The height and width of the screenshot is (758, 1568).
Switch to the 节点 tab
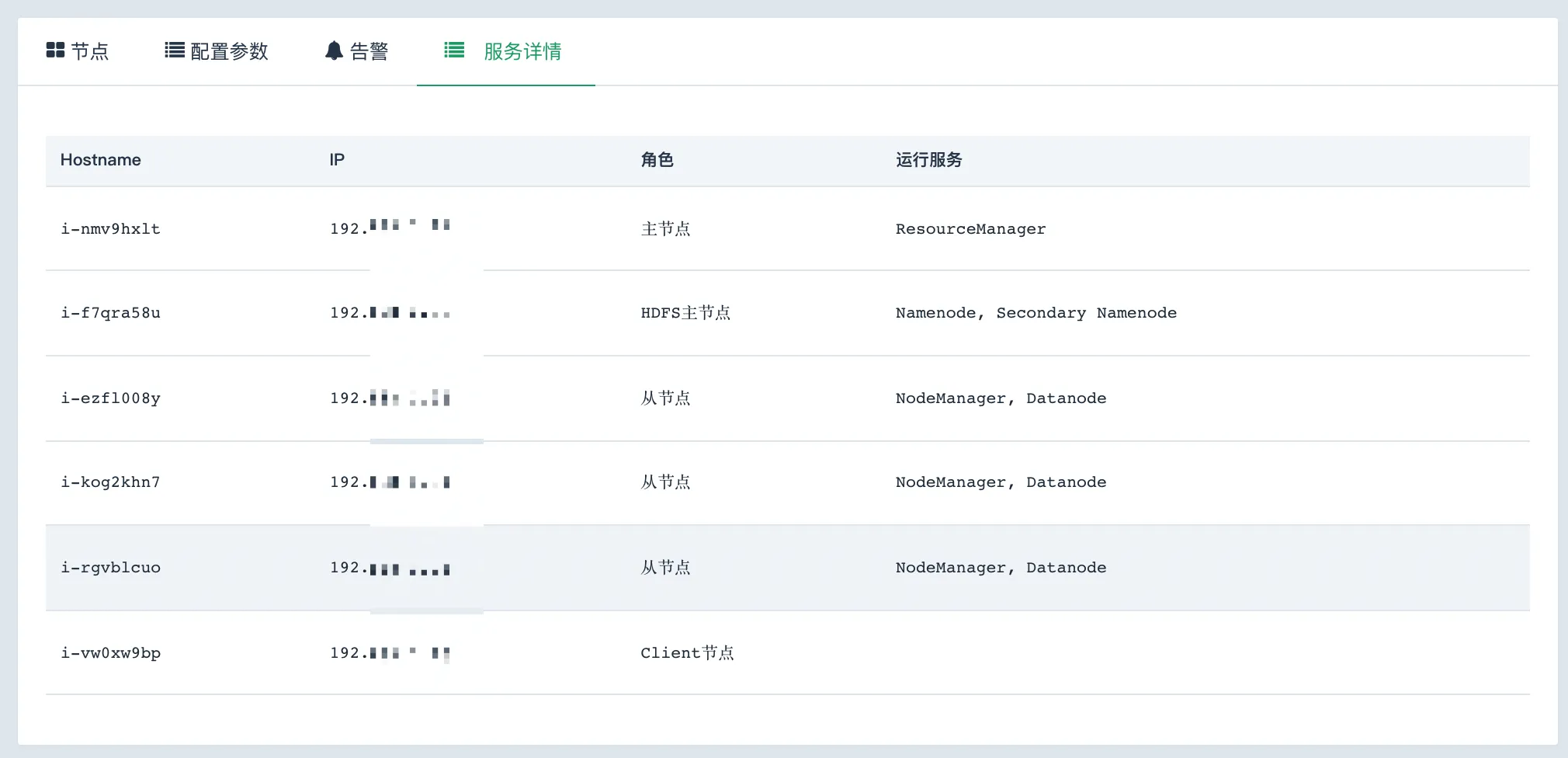78,51
